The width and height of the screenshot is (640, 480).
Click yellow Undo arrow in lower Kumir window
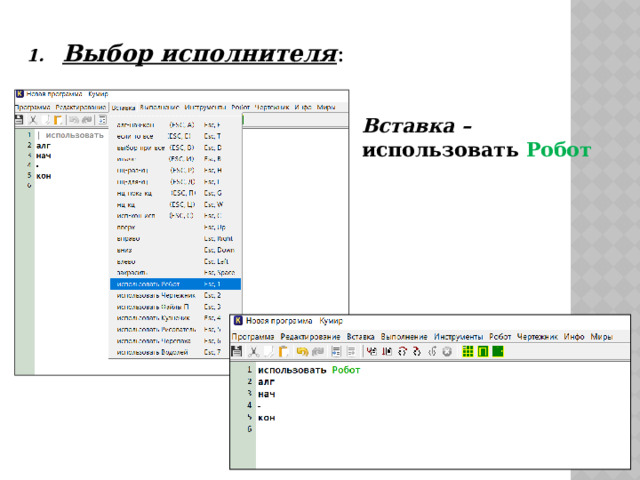tap(302, 351)
